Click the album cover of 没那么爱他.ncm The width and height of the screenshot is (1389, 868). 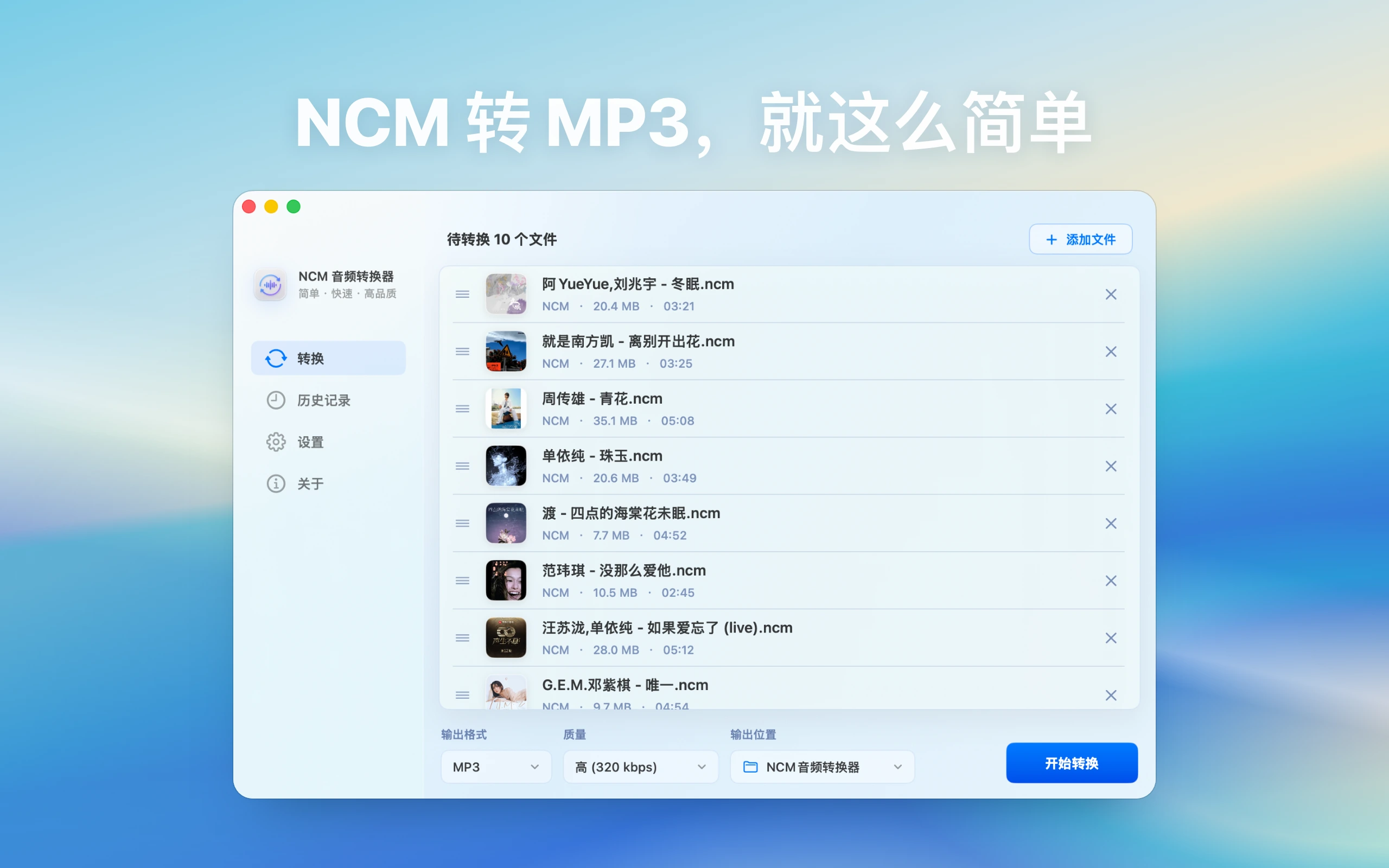pos(506,580)
